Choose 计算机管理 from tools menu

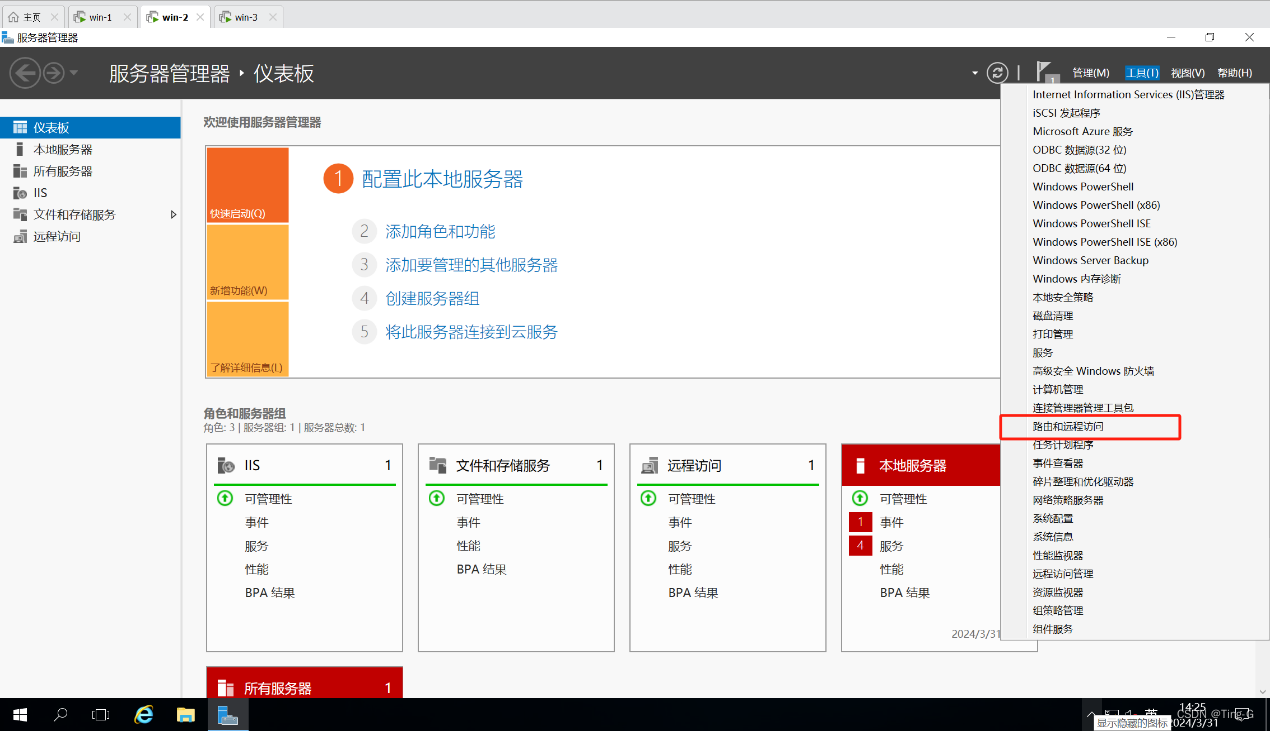point(1058,389)
